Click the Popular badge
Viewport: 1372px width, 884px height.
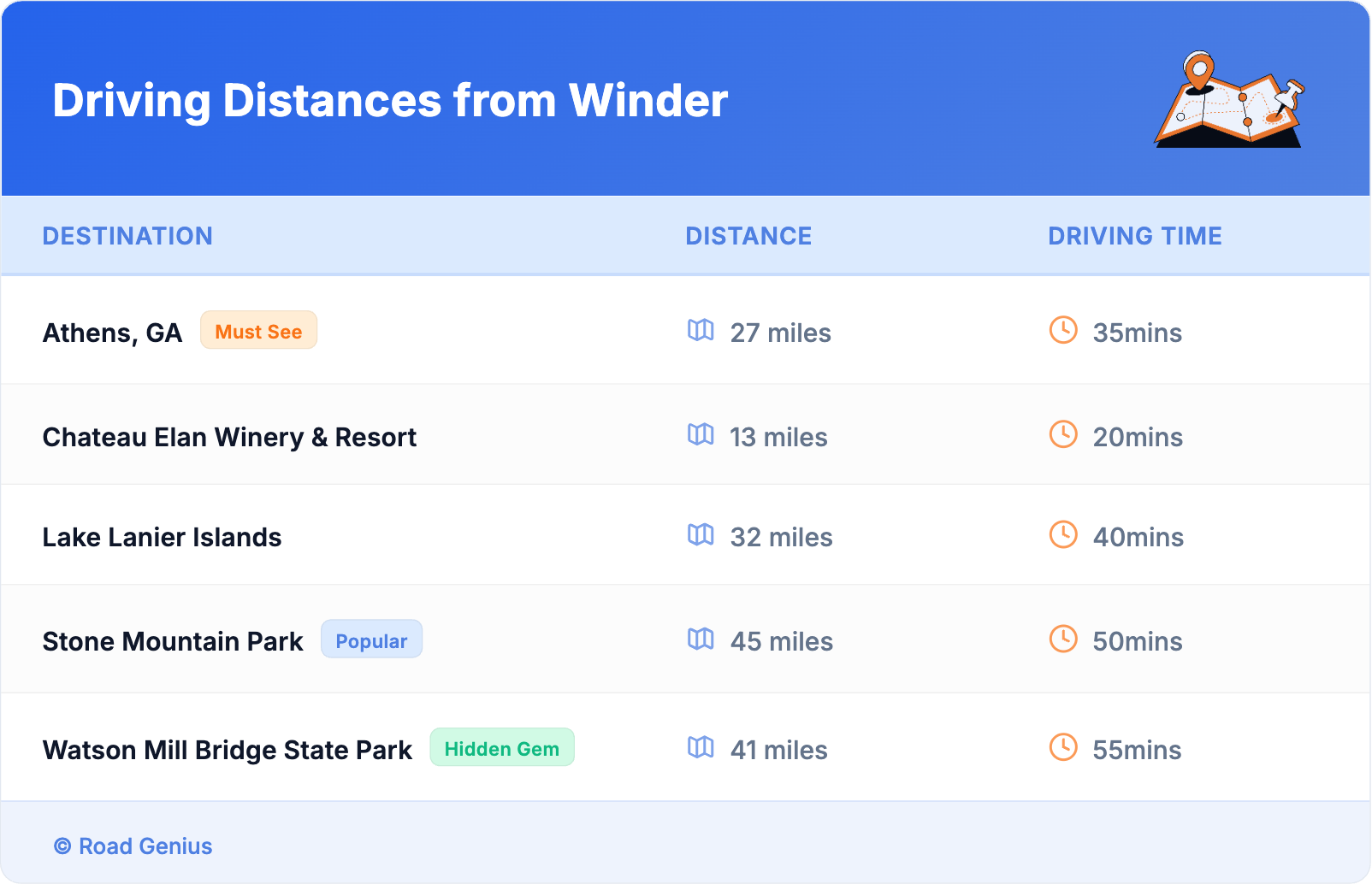(371, 639)
